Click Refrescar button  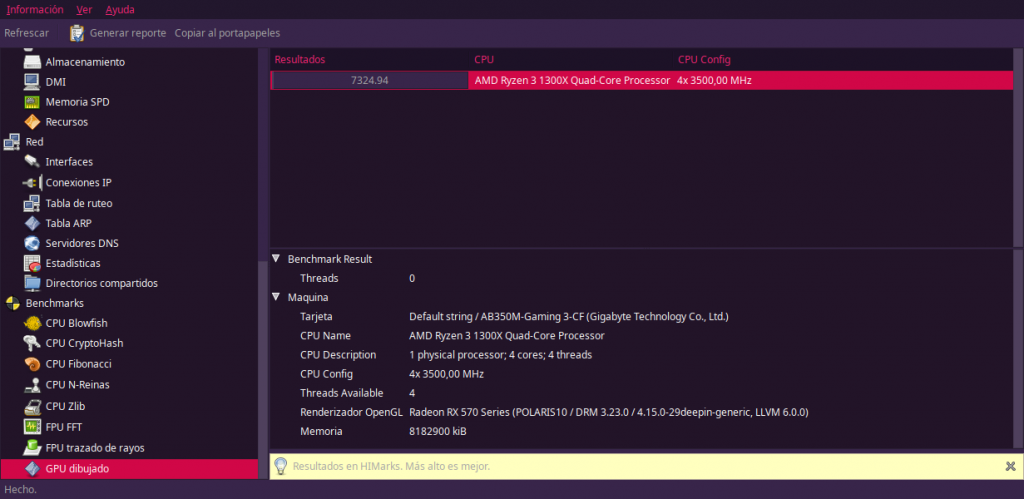(26, 33)
